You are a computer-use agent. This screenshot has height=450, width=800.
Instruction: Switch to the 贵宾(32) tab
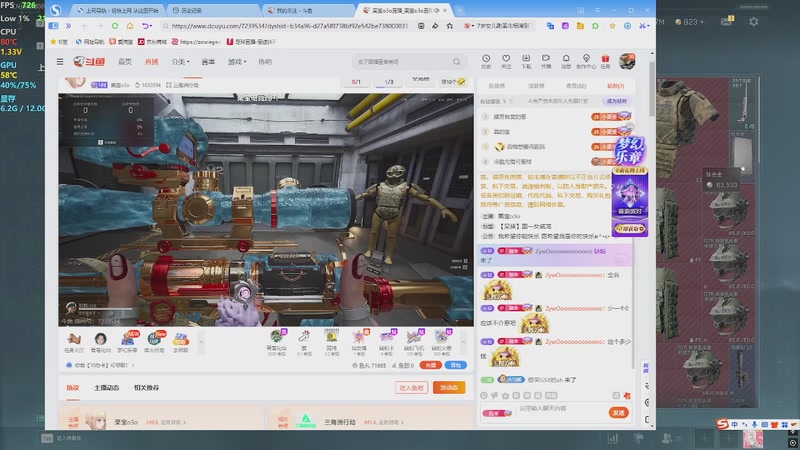click(x=576, y=86)
